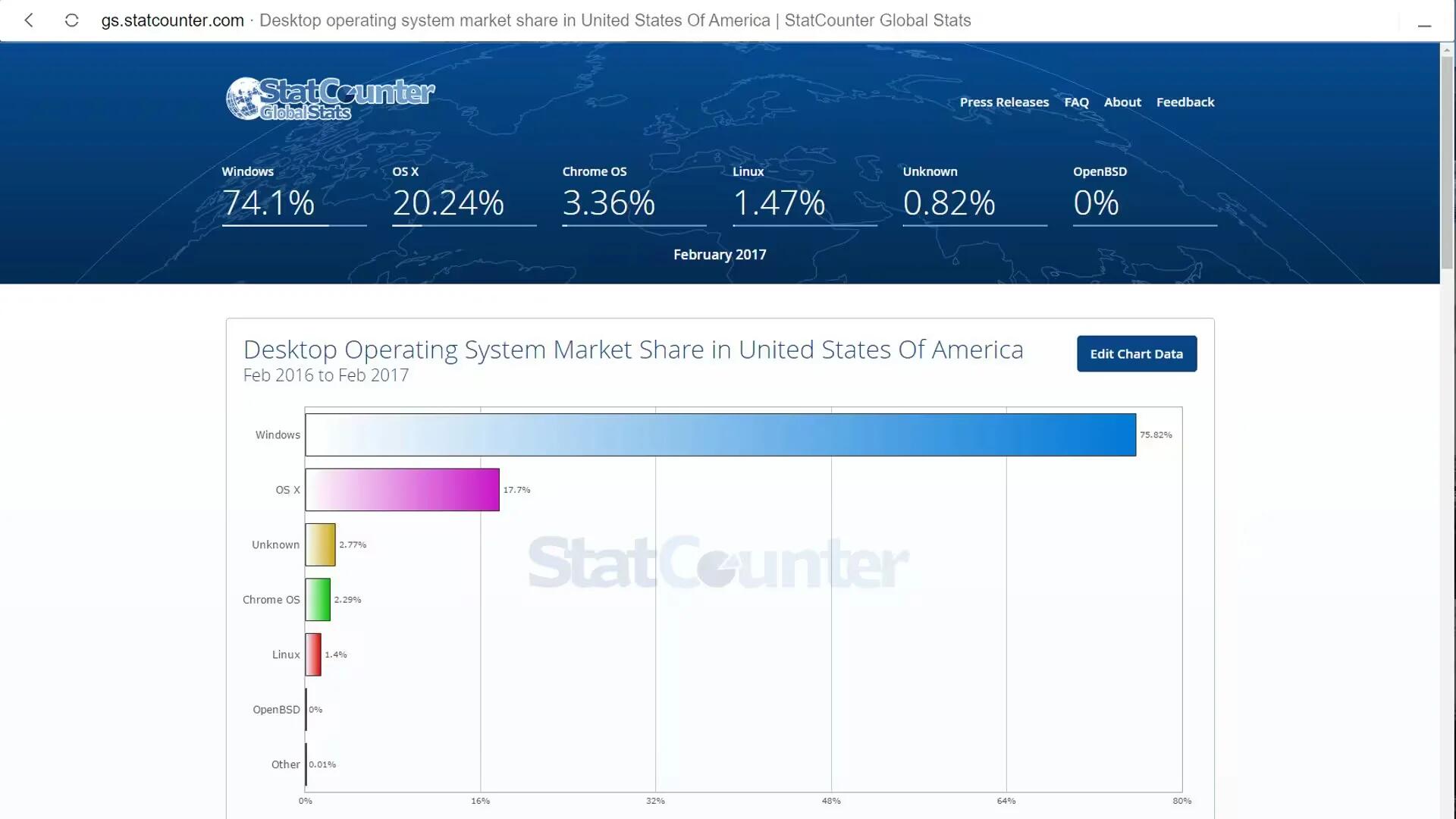The height and width of the screenshot is (819, 1456).
Task: Click the Feb 2016 to Feb 2017 subtitle
Action: [x=326, y=375]
